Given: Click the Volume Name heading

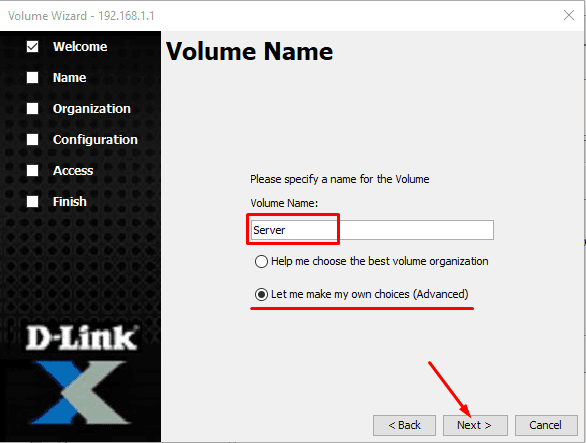Looking at the screenshot, I should point(250,51).
